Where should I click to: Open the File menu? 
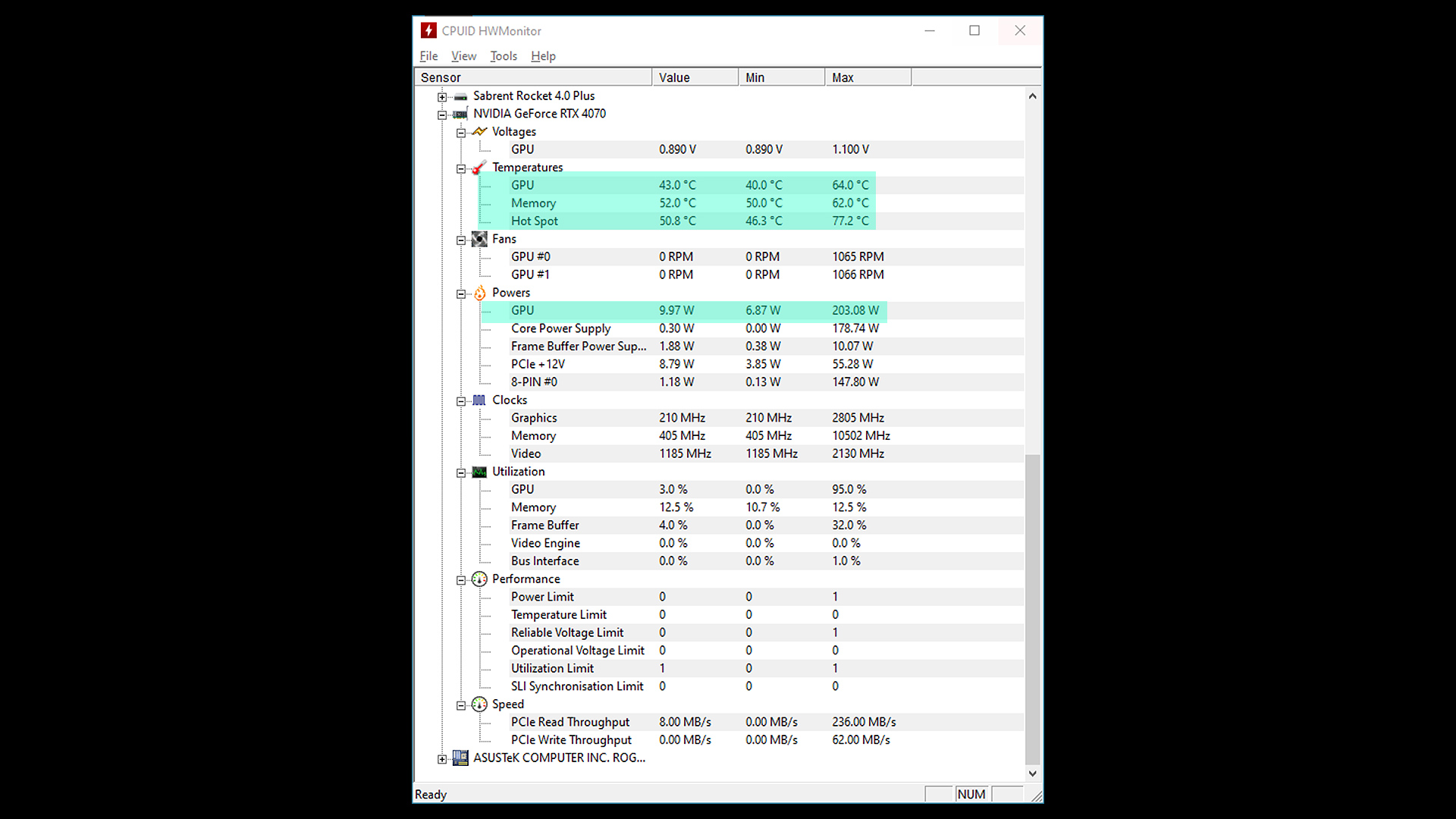(x=428, y=56)
